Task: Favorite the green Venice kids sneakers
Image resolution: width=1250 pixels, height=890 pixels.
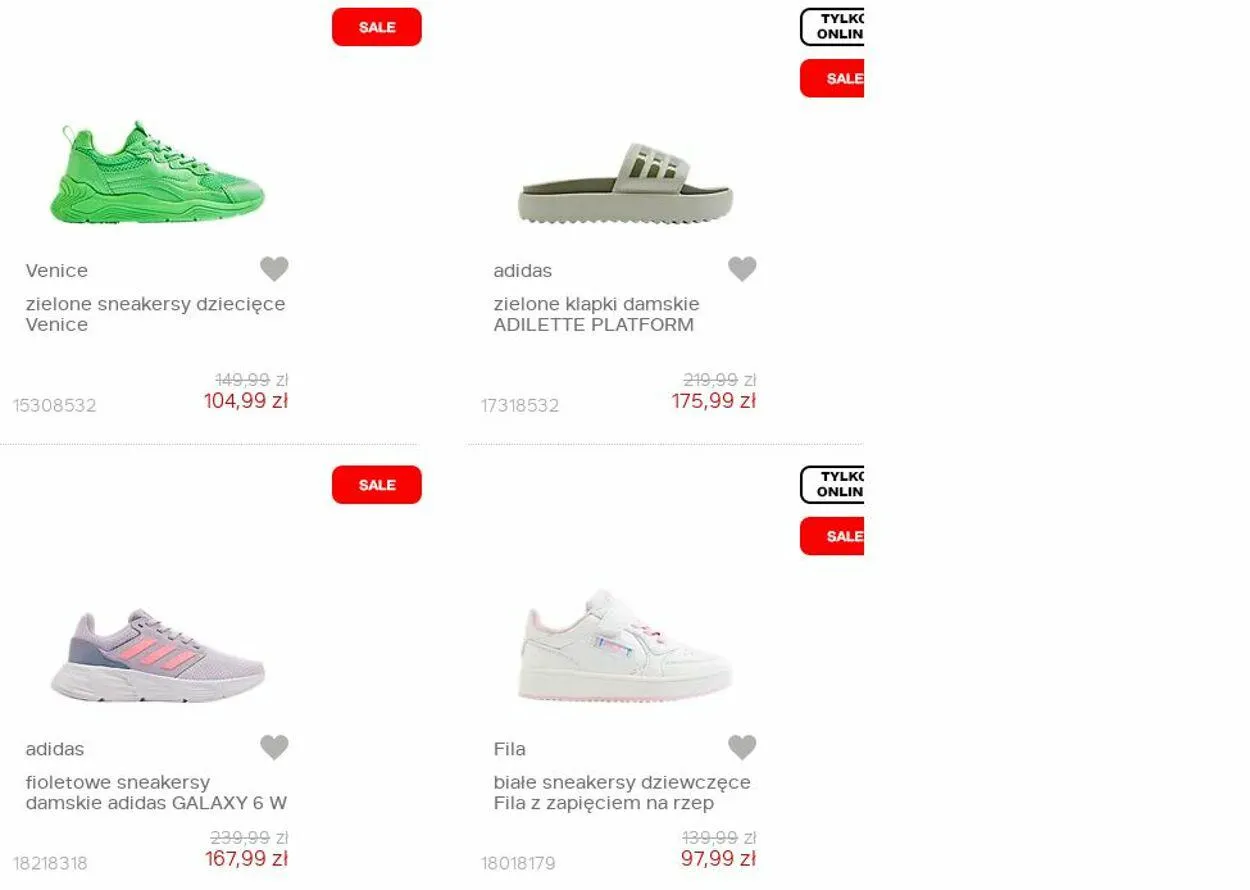Action: coord(274,269)
